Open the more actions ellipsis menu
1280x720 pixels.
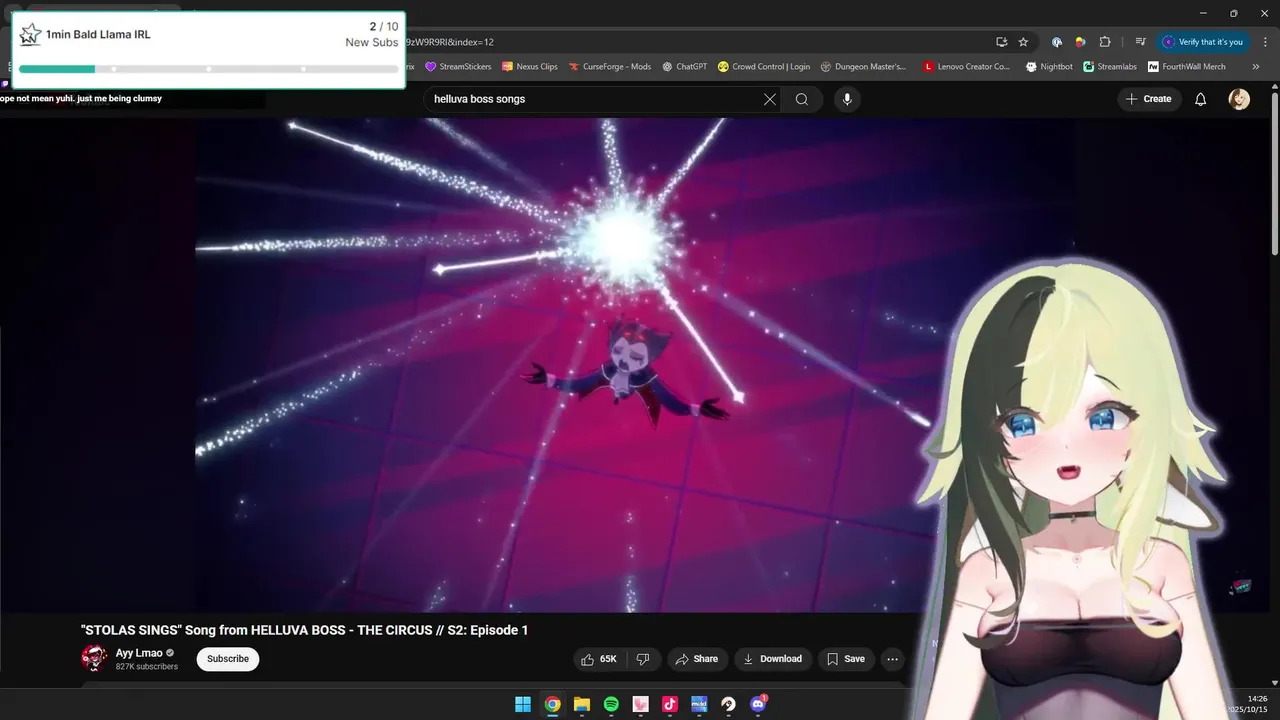(892, 659)
